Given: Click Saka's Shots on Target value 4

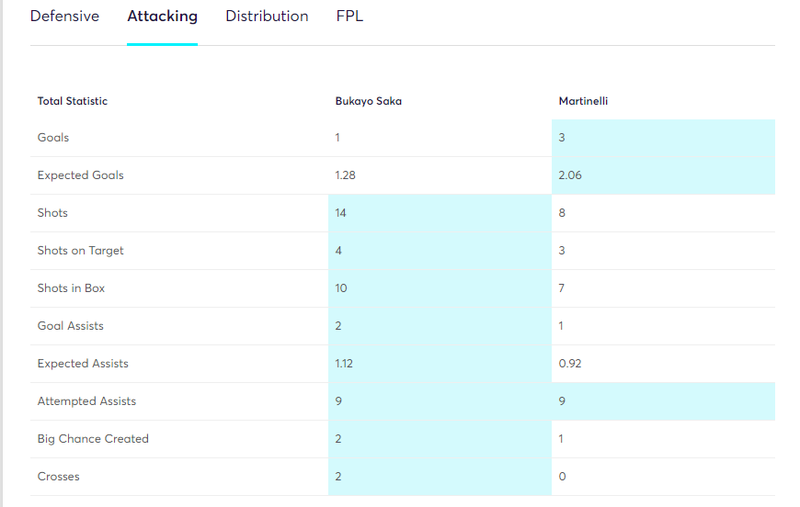Looking at the screenshot, I should coord(338,250).
